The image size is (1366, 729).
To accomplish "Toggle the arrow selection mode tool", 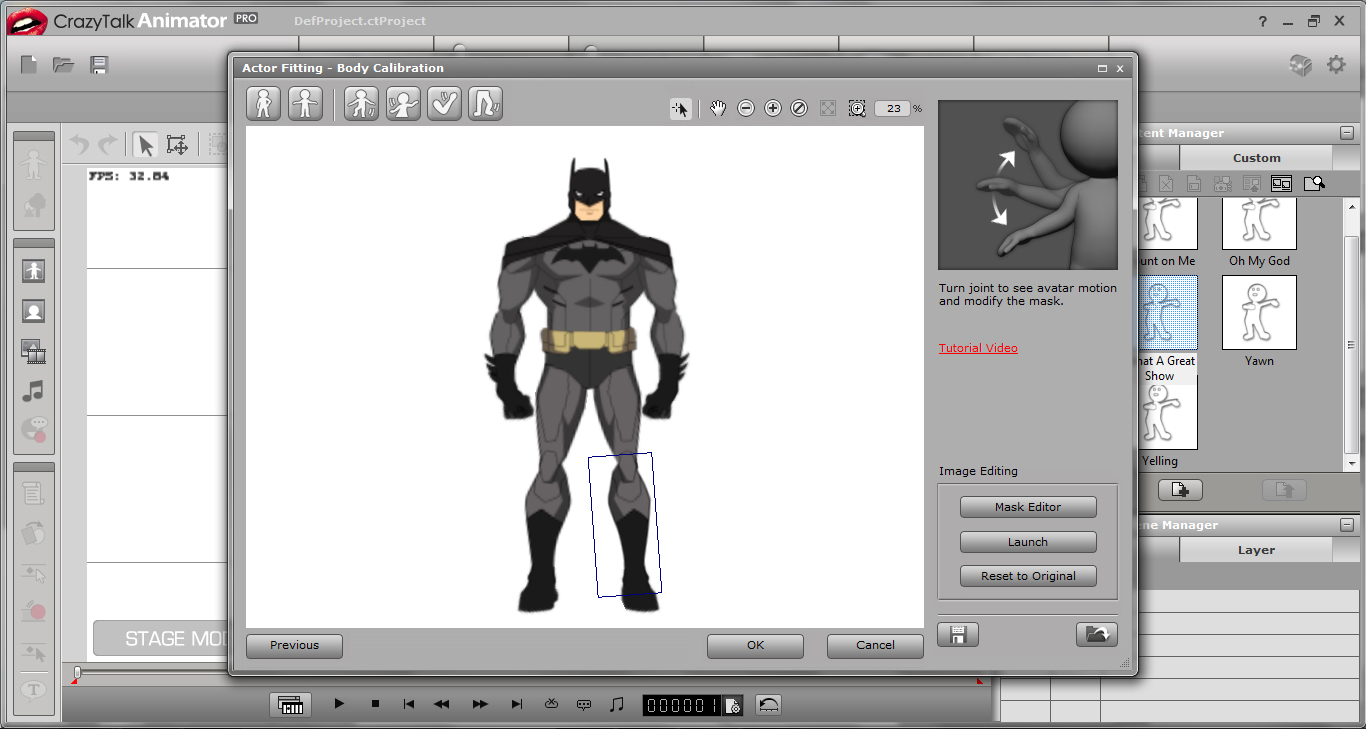I will point(680,108).
